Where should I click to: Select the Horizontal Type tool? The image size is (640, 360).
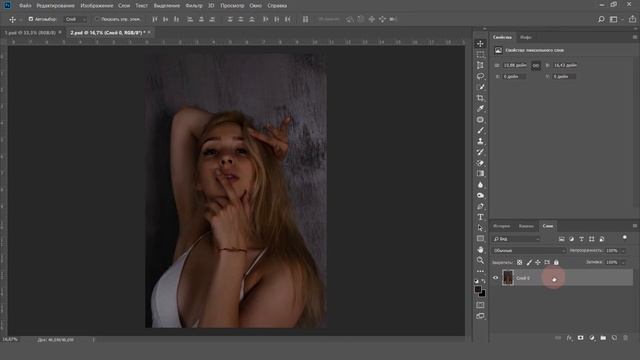(x=480, y=217)
